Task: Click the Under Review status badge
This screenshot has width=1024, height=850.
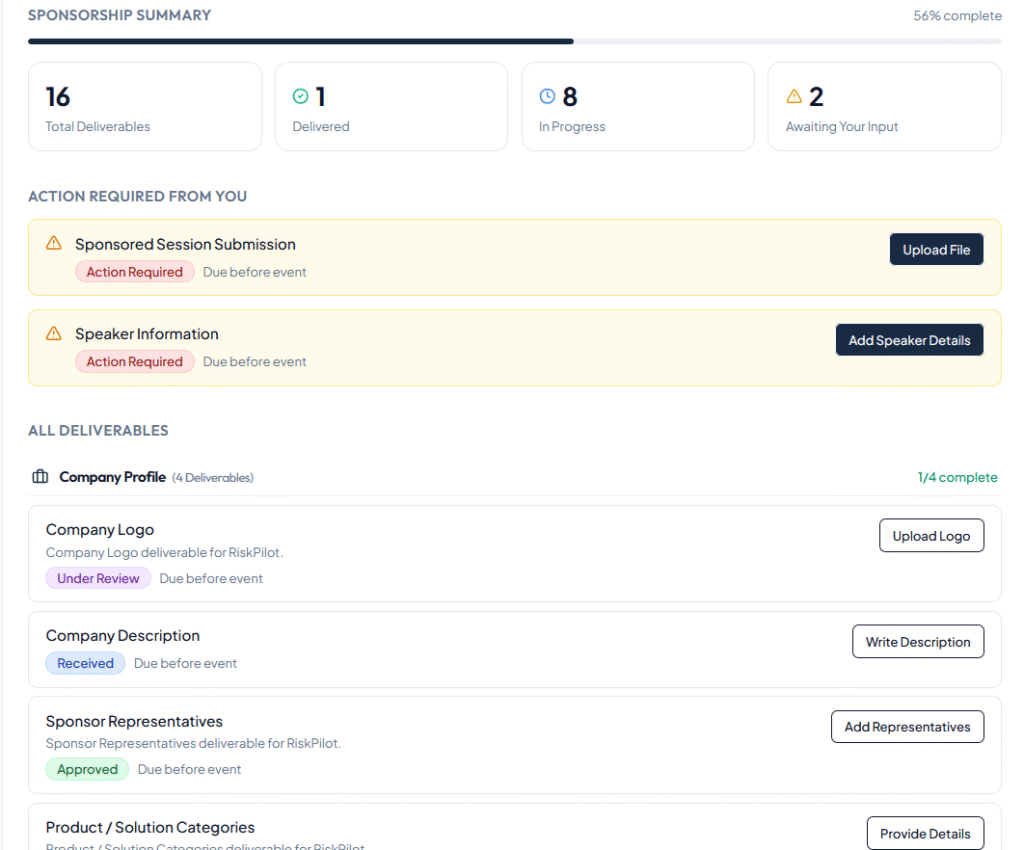Action: 98,578
